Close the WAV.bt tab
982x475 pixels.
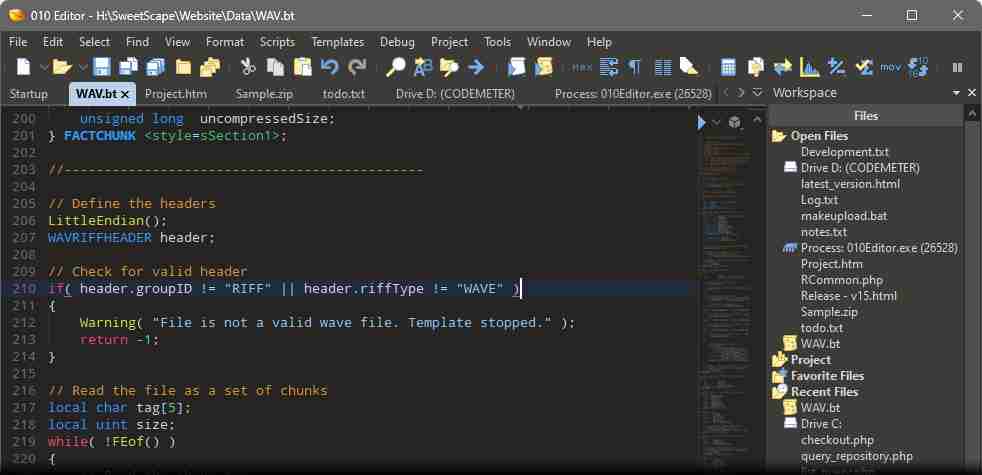(x=125, y=93)
